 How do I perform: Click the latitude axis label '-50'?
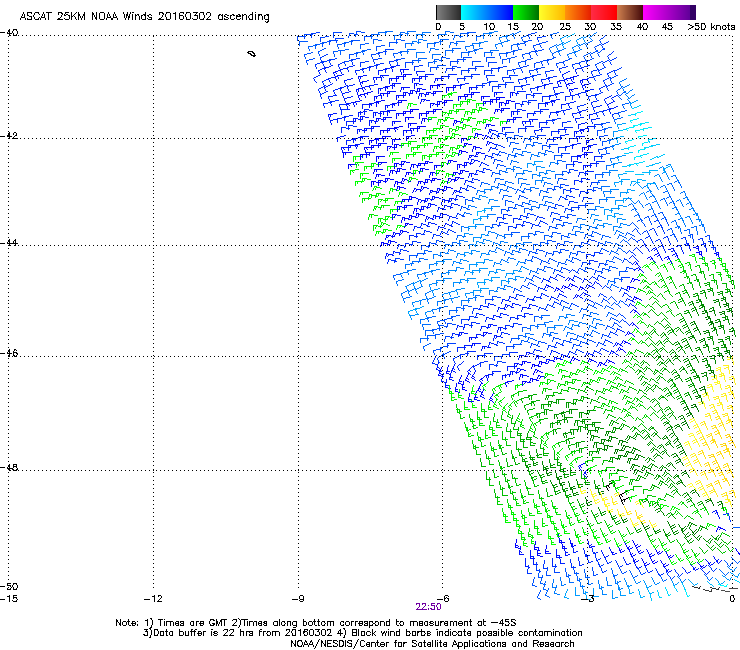click(9, 586)
